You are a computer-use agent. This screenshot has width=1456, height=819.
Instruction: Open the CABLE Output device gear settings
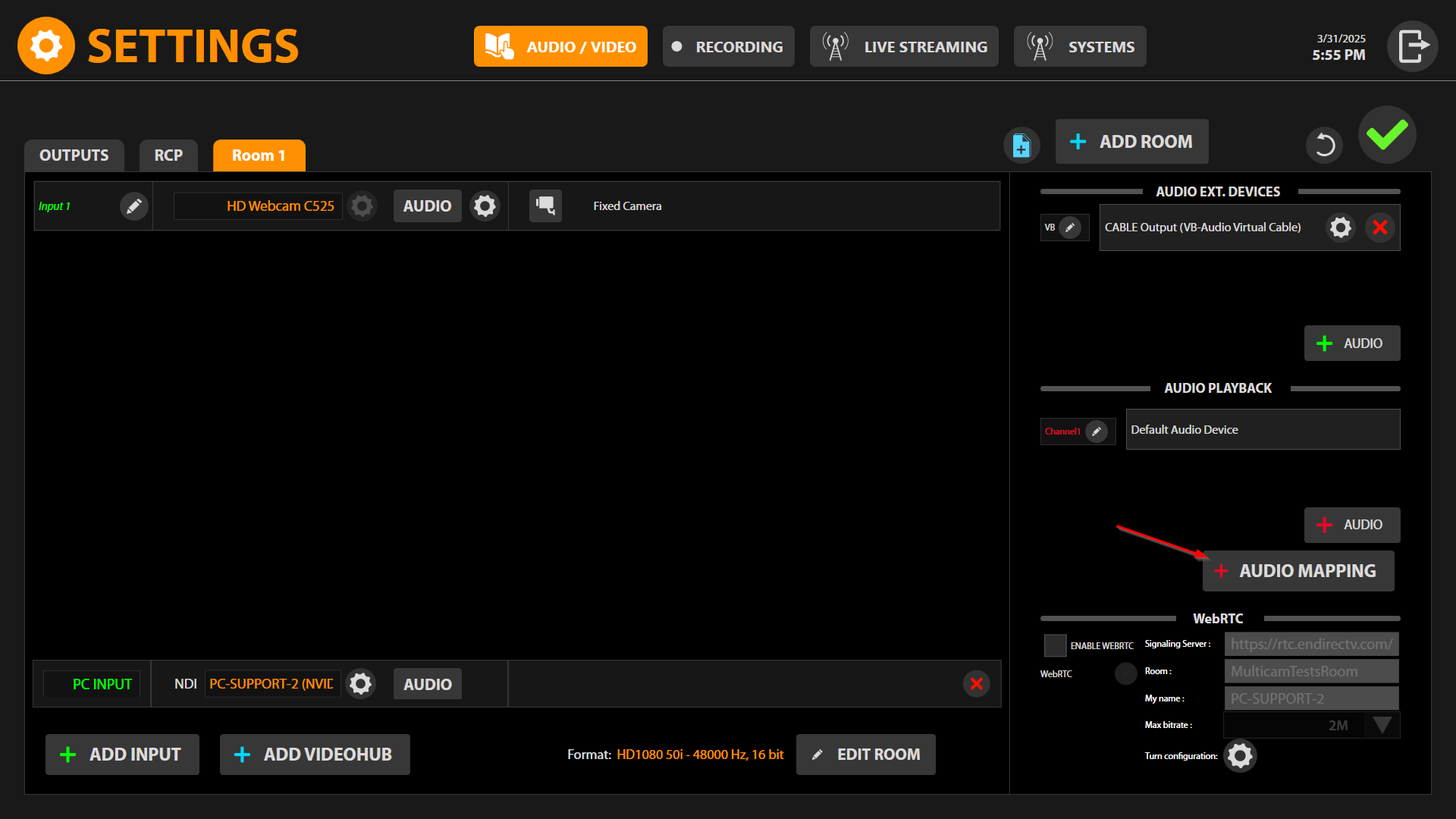pyautogui.click(x=1340, y=227)
